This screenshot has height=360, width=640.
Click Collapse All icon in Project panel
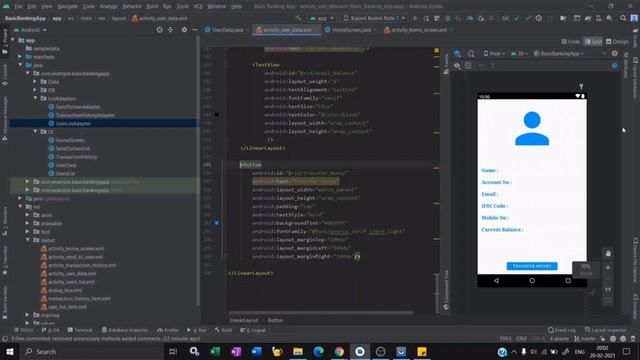[171, 30]
